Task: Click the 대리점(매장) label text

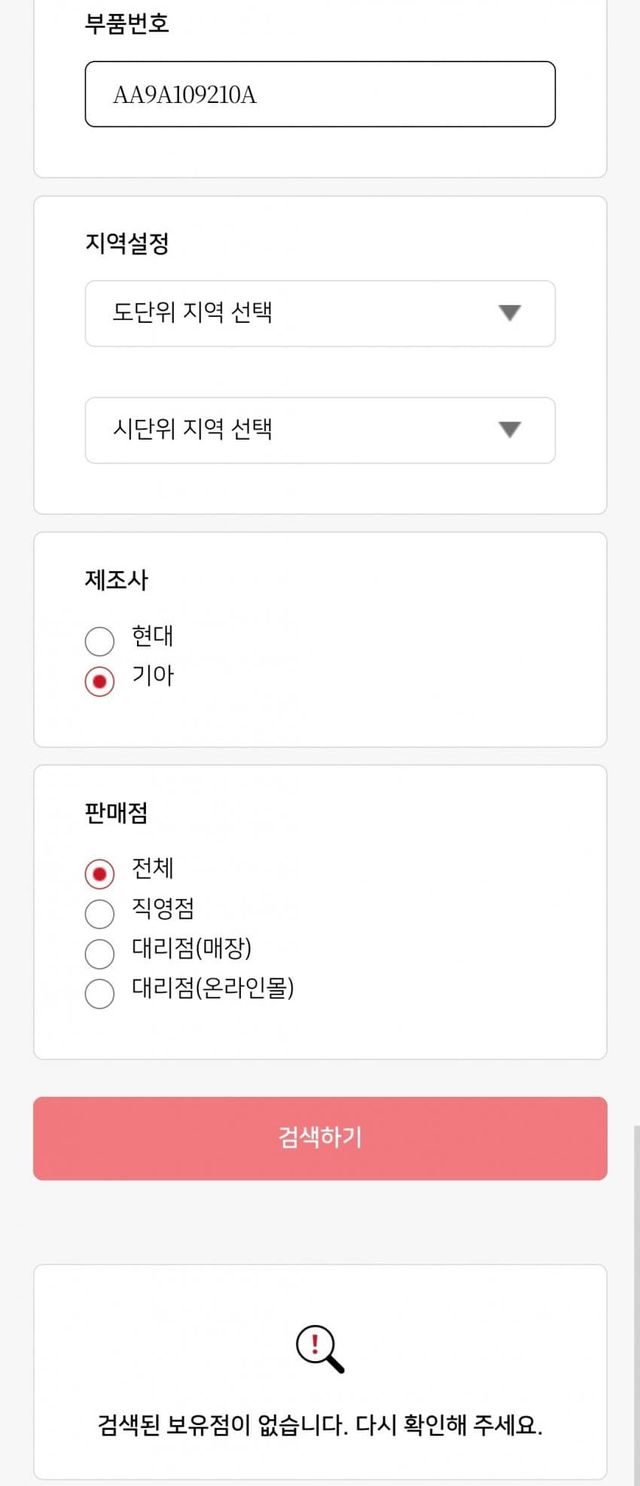Action: pyautogui.click(x=192, y=948)
